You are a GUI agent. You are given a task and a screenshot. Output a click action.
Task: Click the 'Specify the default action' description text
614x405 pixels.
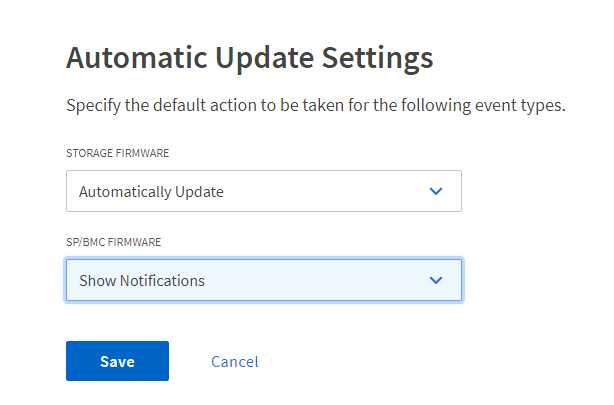tap(316, 105)
